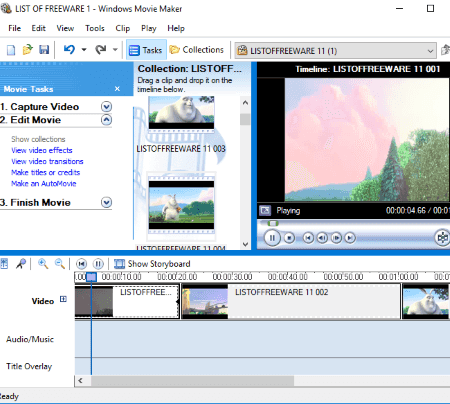Zoom out on the timeline
This screenshot has height=404, width=450.
click(60, 264)
